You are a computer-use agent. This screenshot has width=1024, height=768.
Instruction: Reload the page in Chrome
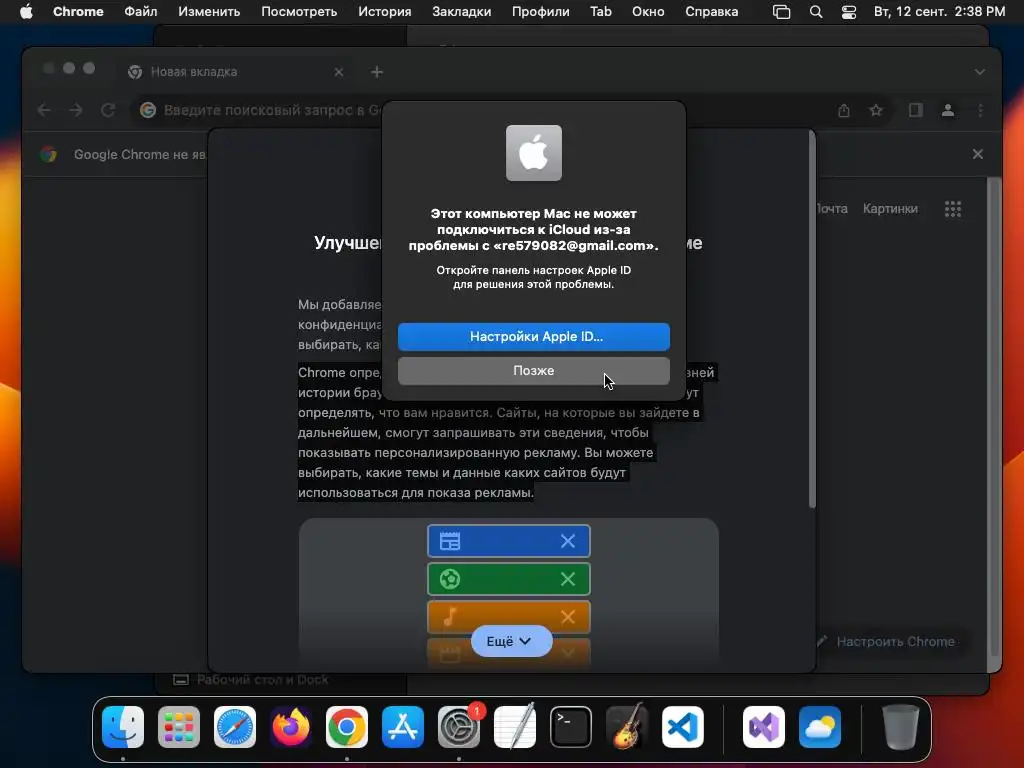tap(108, 110)
